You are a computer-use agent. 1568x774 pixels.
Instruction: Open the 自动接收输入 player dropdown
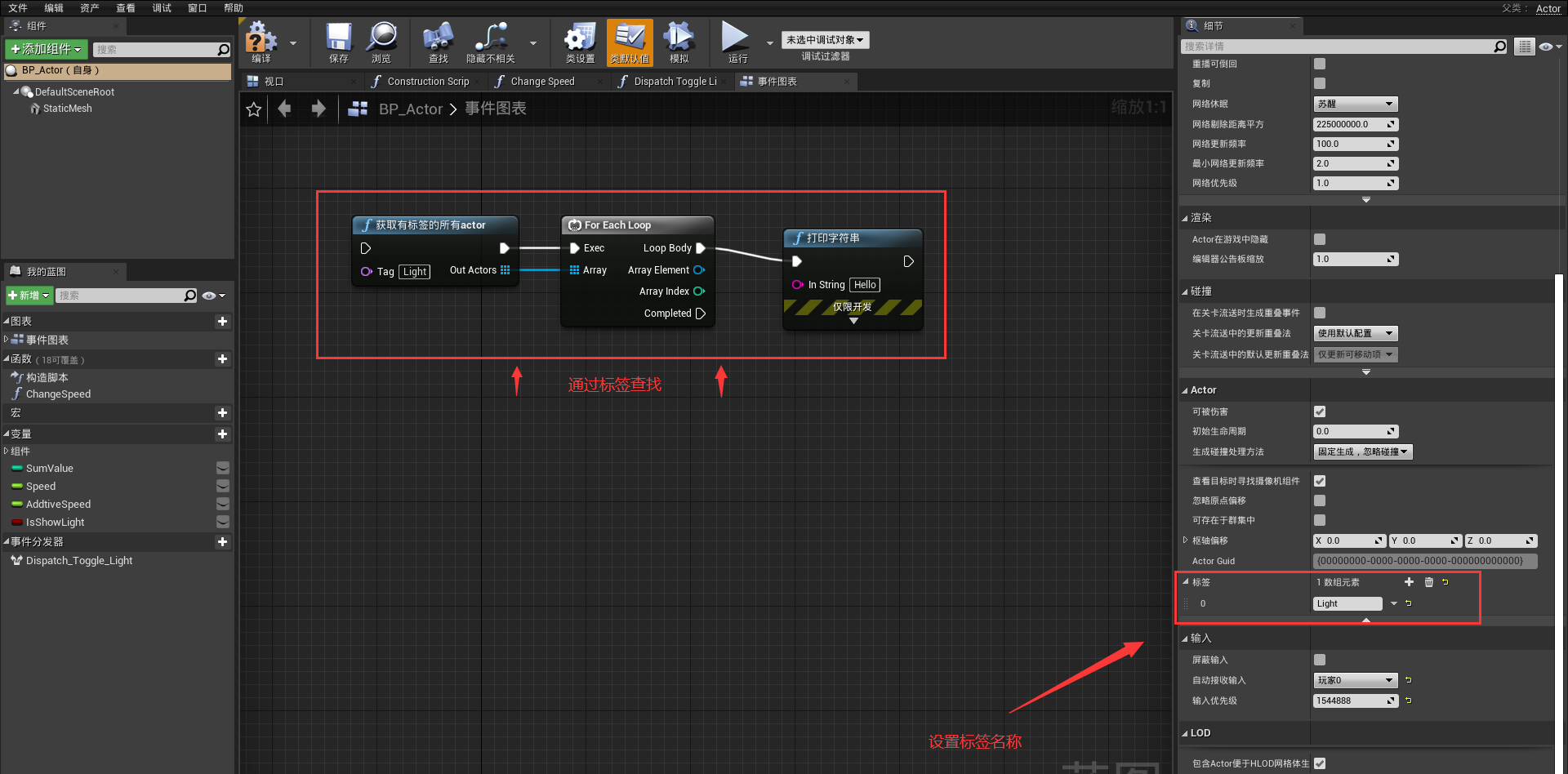point(1355,680)
